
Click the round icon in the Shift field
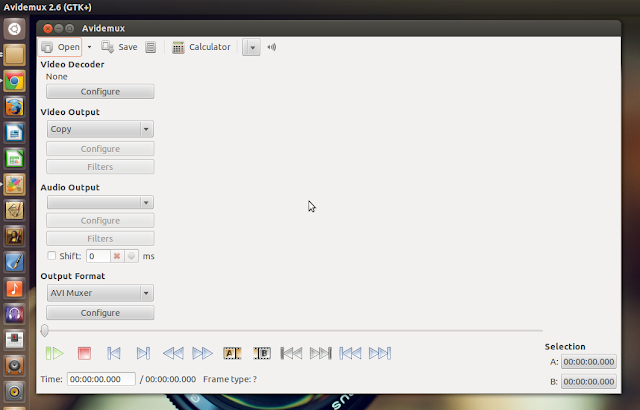coord(131,256)
